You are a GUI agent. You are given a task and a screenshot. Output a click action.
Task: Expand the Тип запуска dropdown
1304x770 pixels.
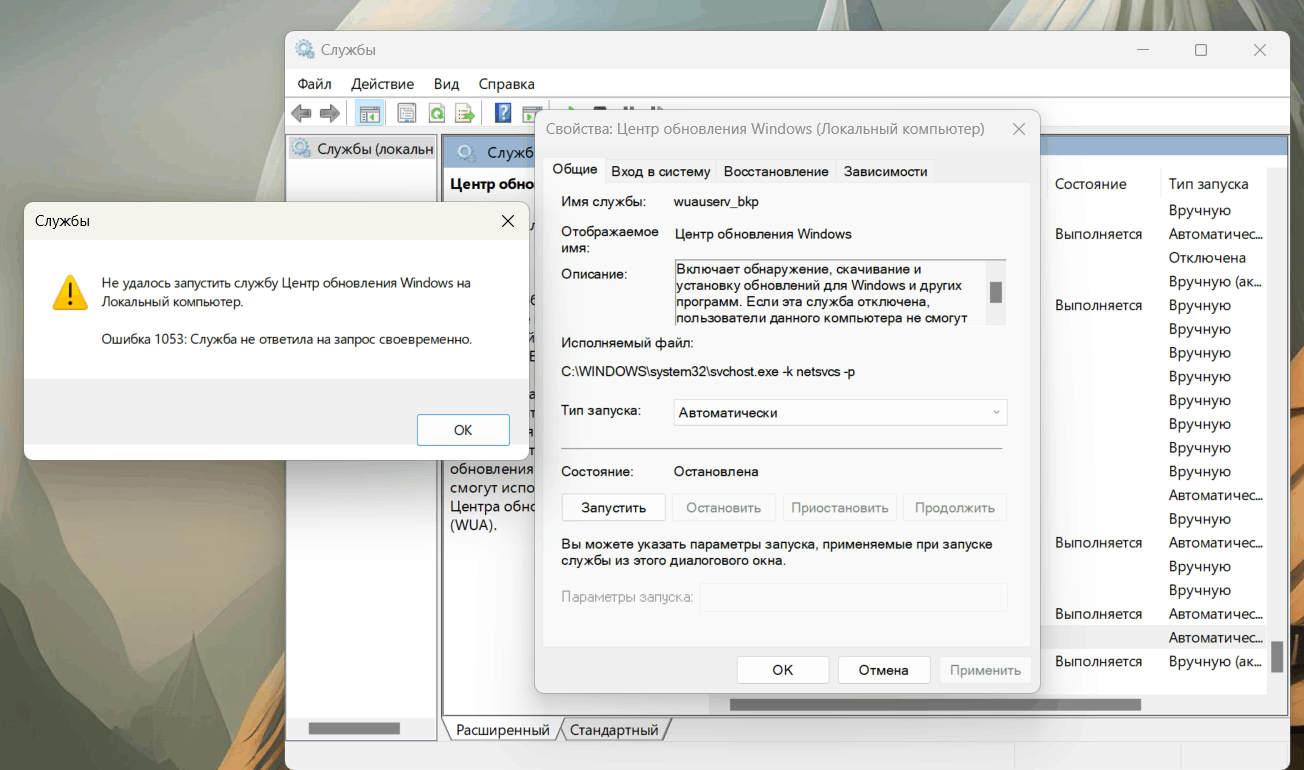[x=840, y=412]
